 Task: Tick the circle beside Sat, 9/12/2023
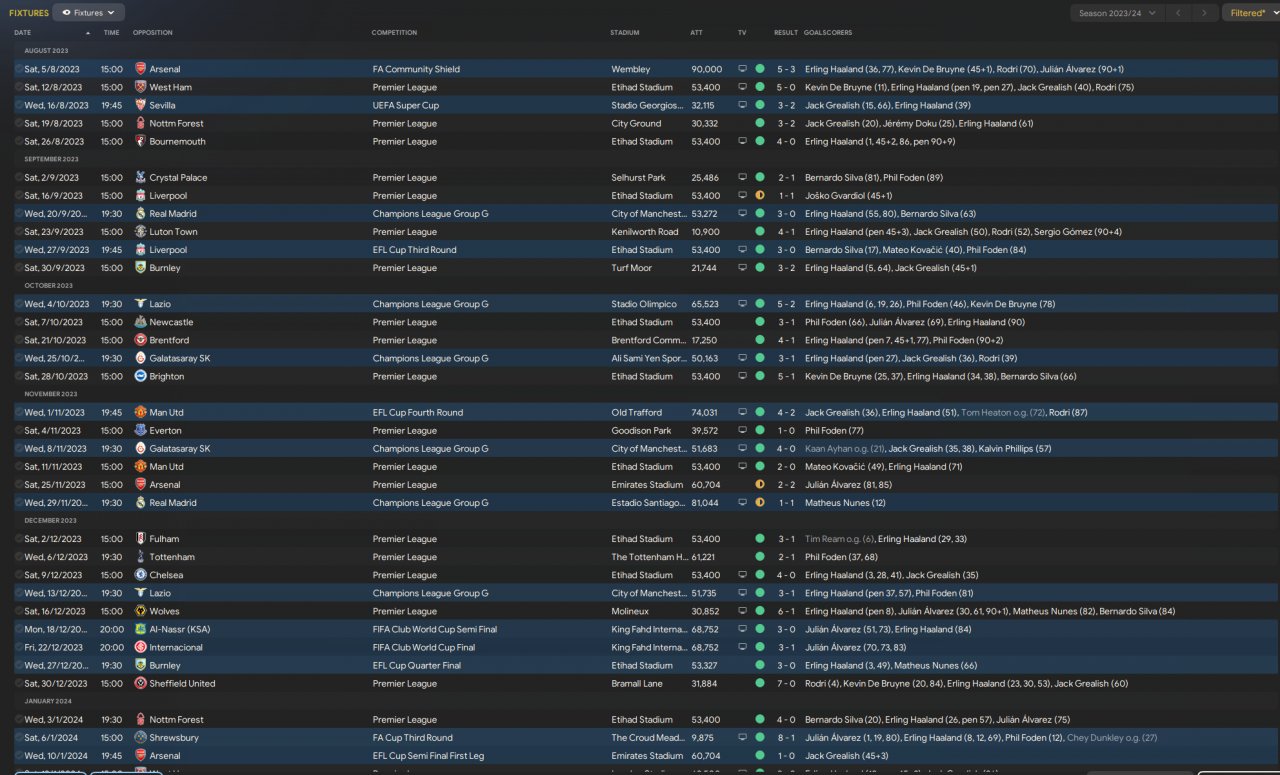point(18,575)
